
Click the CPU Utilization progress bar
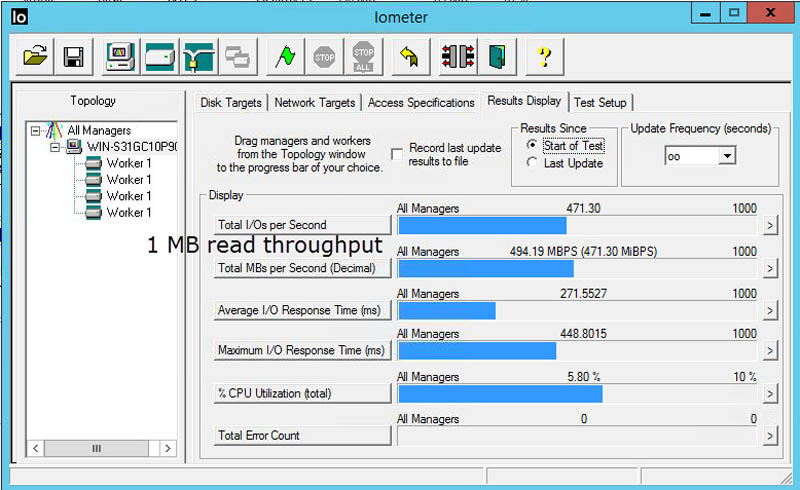click(577, 394)
